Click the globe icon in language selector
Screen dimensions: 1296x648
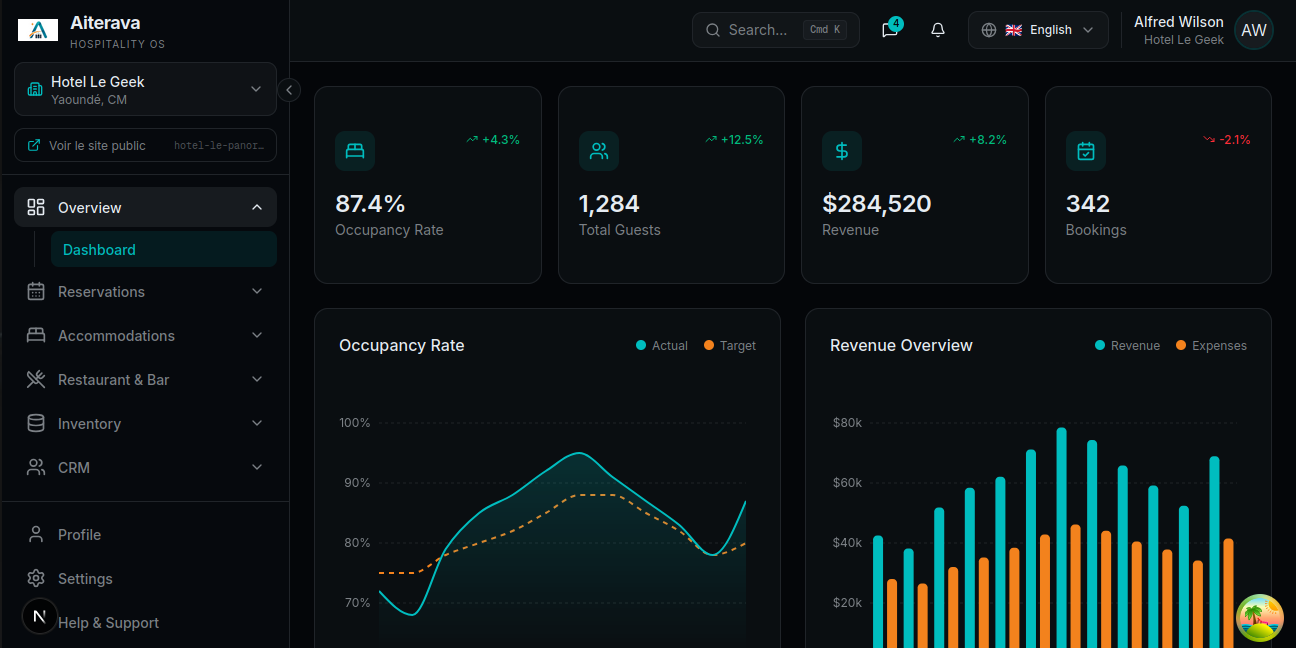(x=989, y=30)
